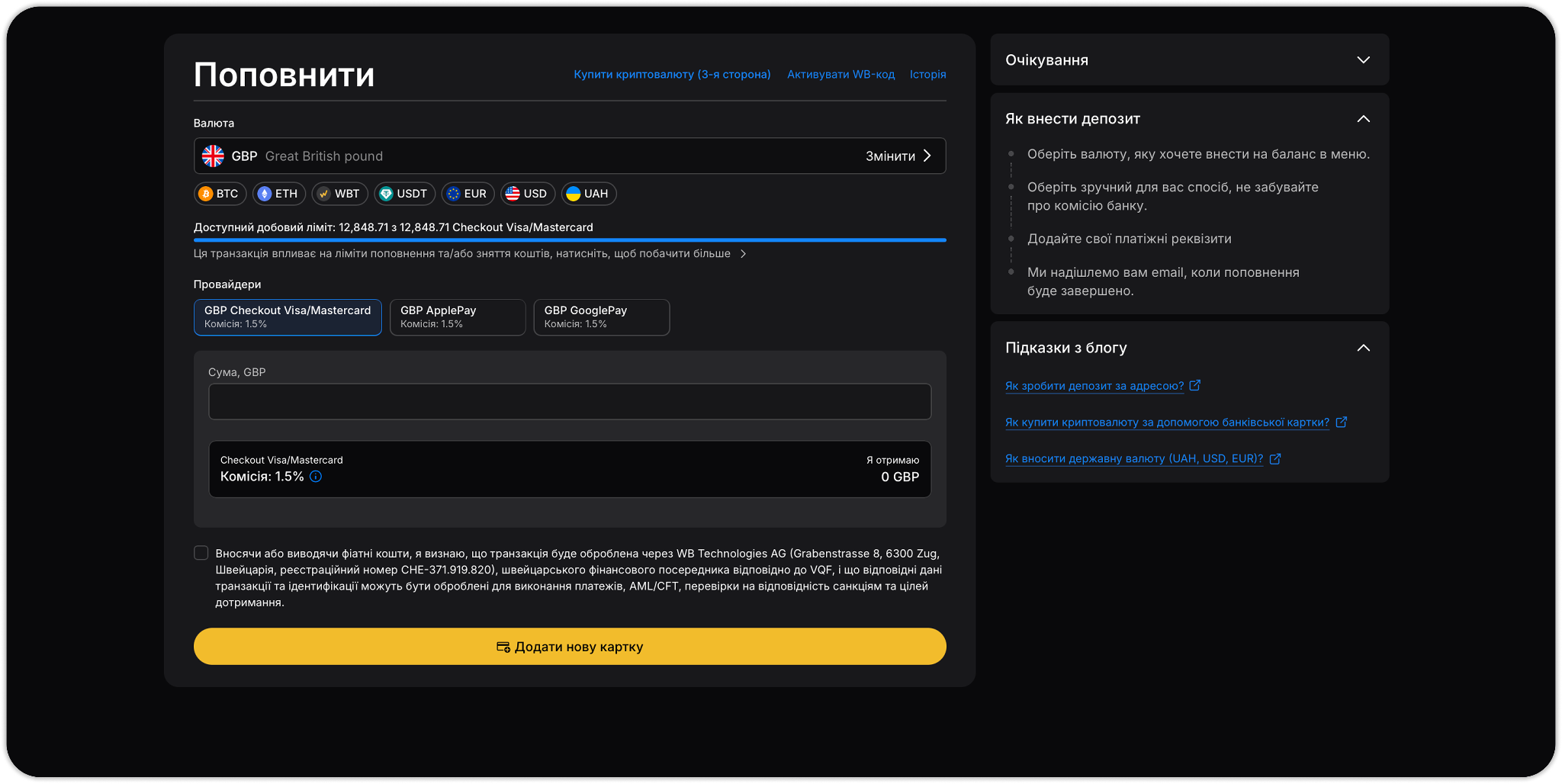Focus the Сума, GBP amount field

570,402
